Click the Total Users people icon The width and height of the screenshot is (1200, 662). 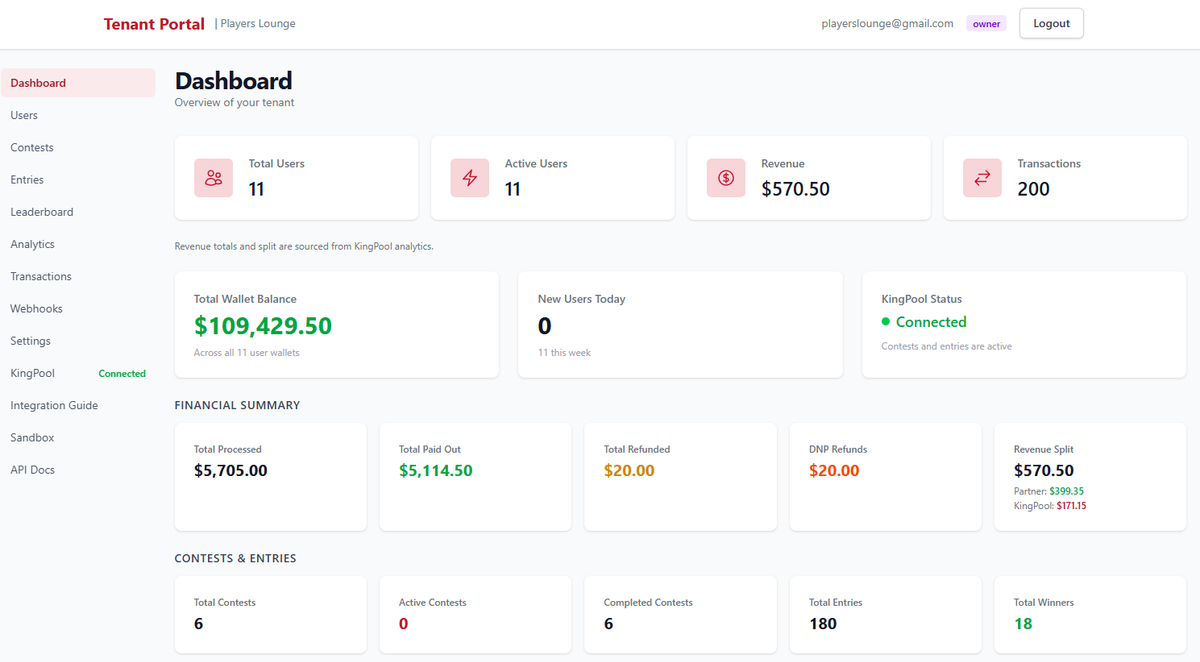[x=213, y=178]
